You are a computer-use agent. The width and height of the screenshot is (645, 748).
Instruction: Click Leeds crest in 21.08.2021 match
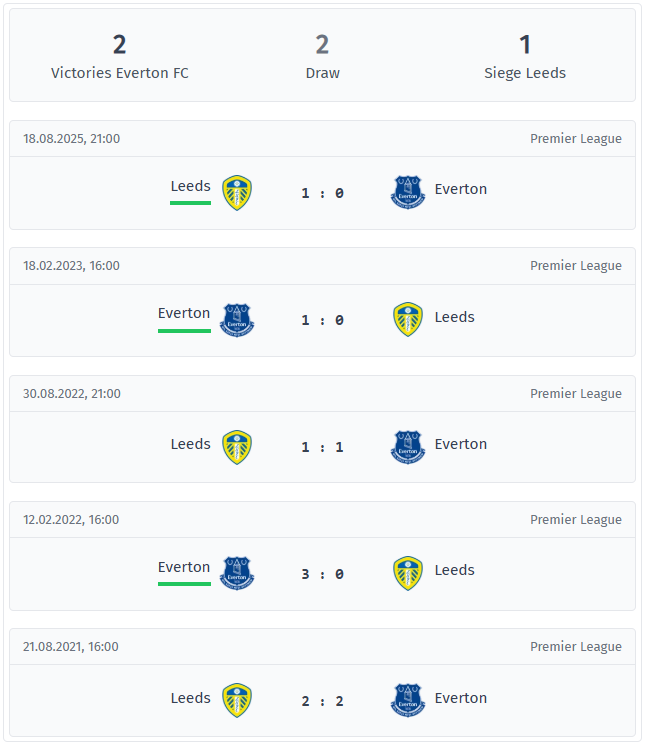pos(237,701)
